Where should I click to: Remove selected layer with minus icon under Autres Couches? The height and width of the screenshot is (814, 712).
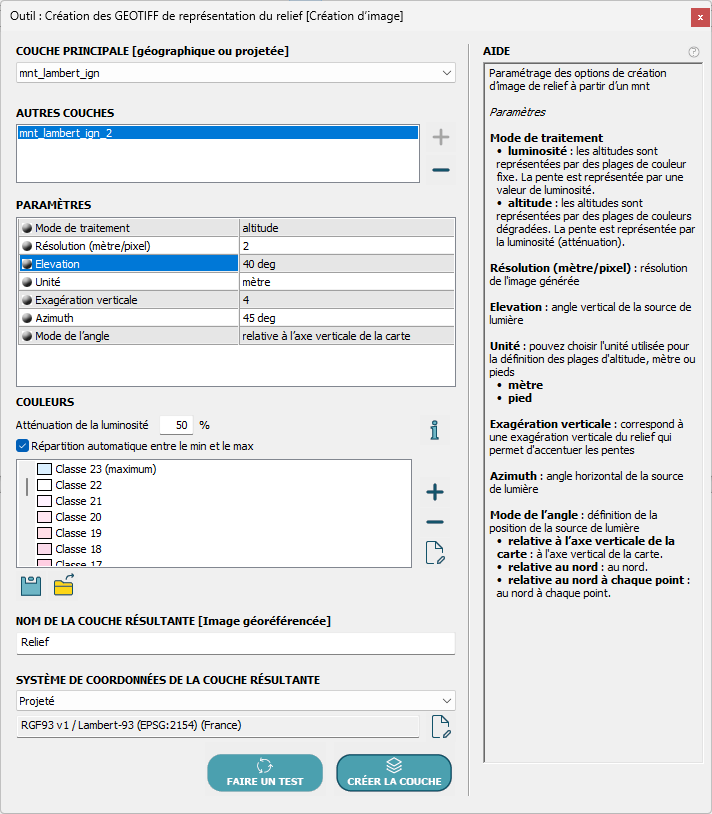click(x=440, y=170)
